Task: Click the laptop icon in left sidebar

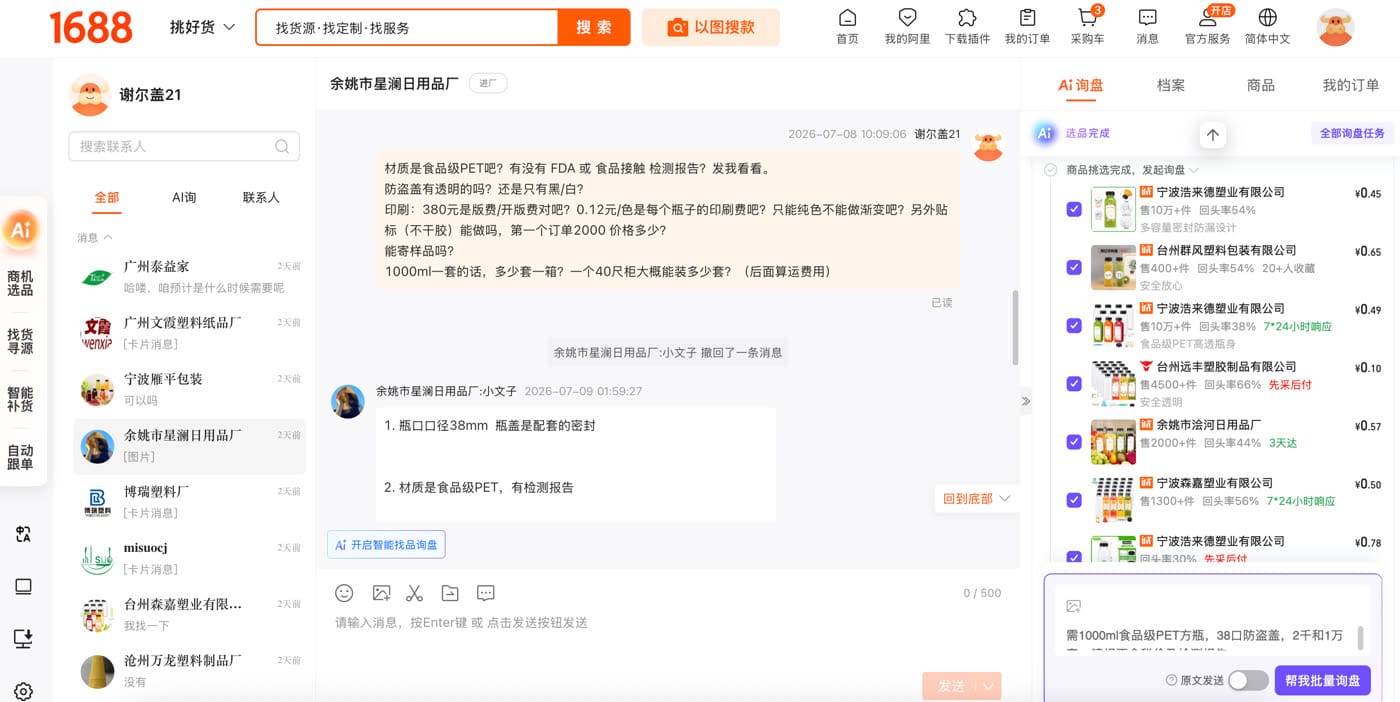Action: point(24,587)
